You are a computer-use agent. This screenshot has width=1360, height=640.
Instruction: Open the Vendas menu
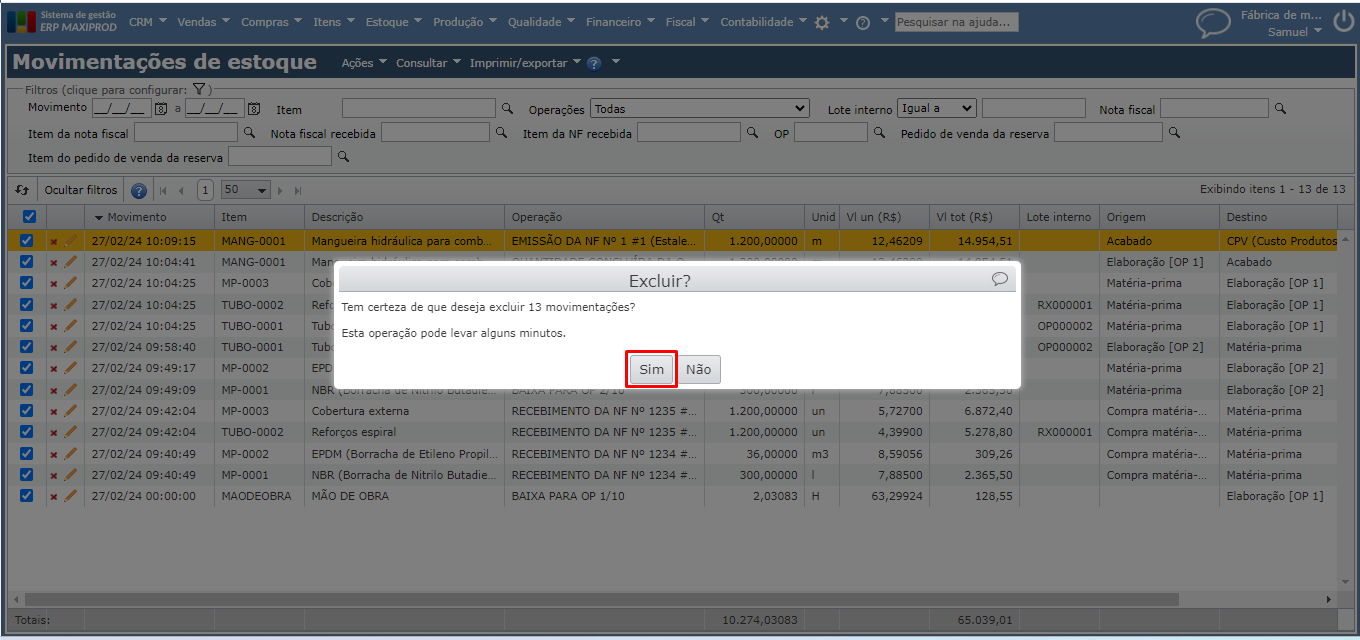pyautogui.click(x=202, y=21)
